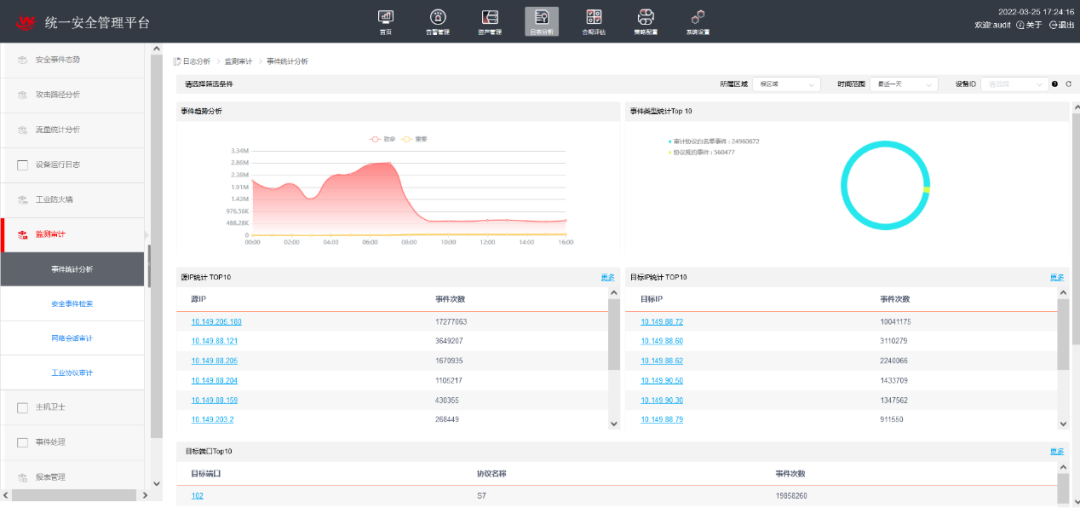Click the 退出 logout icon
1080x508 pixels.
point(1052,25)
